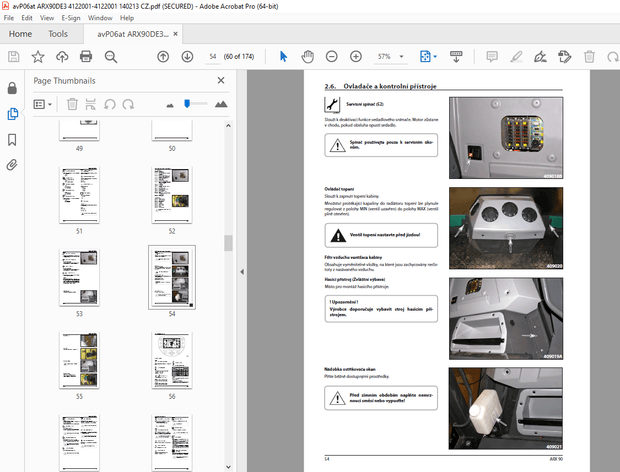Select page 54 thumbnail

(172, 278)
